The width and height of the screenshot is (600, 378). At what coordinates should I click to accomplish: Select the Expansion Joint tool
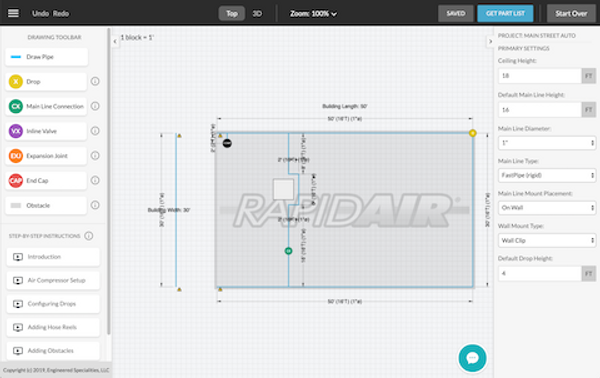[46, 156]
